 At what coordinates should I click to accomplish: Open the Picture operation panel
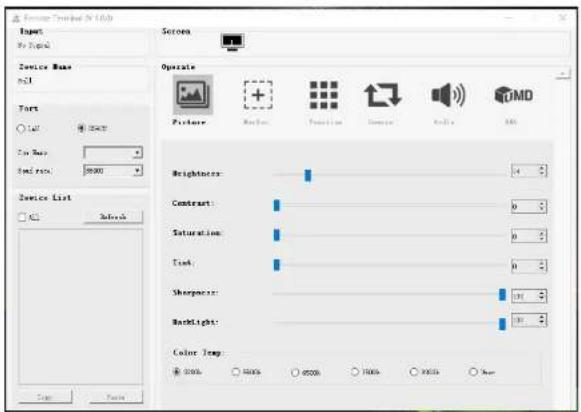click(193, 94)
